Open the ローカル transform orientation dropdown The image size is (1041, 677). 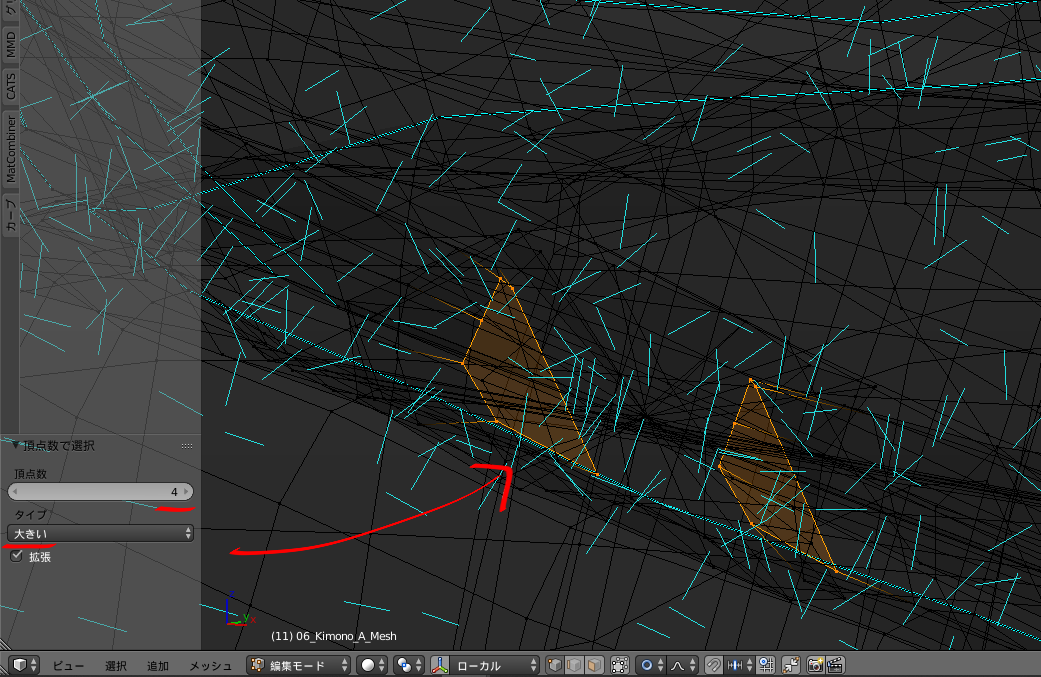[x=485, y=665]
